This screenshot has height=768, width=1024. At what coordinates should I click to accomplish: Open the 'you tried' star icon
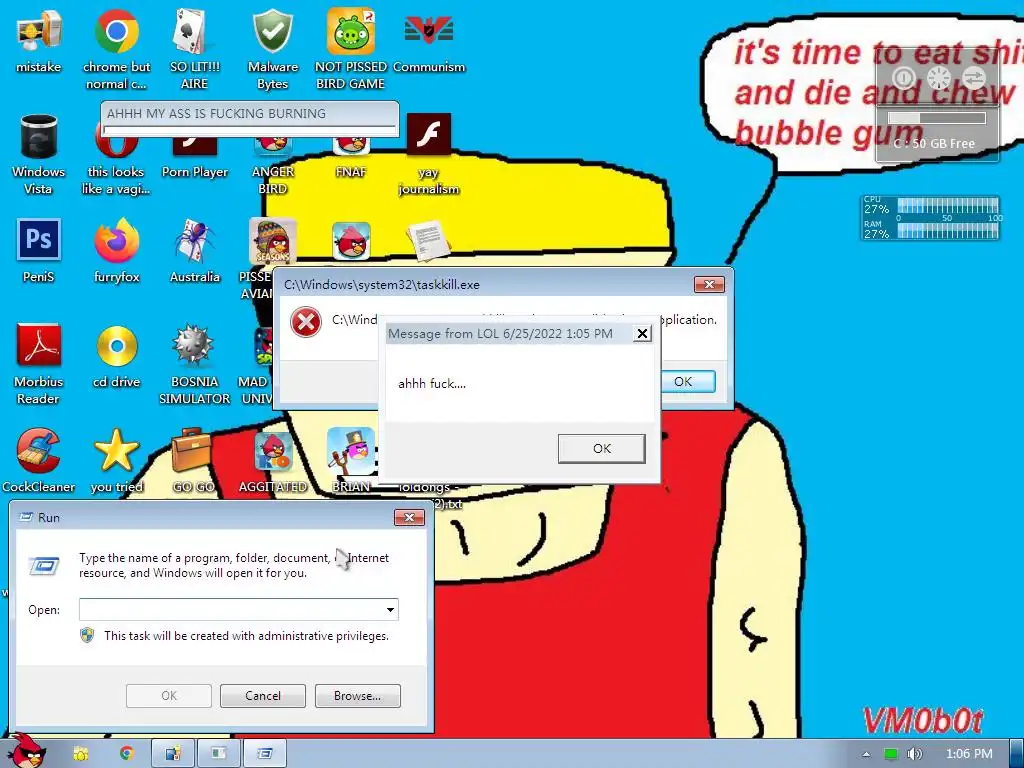point(116,461)
